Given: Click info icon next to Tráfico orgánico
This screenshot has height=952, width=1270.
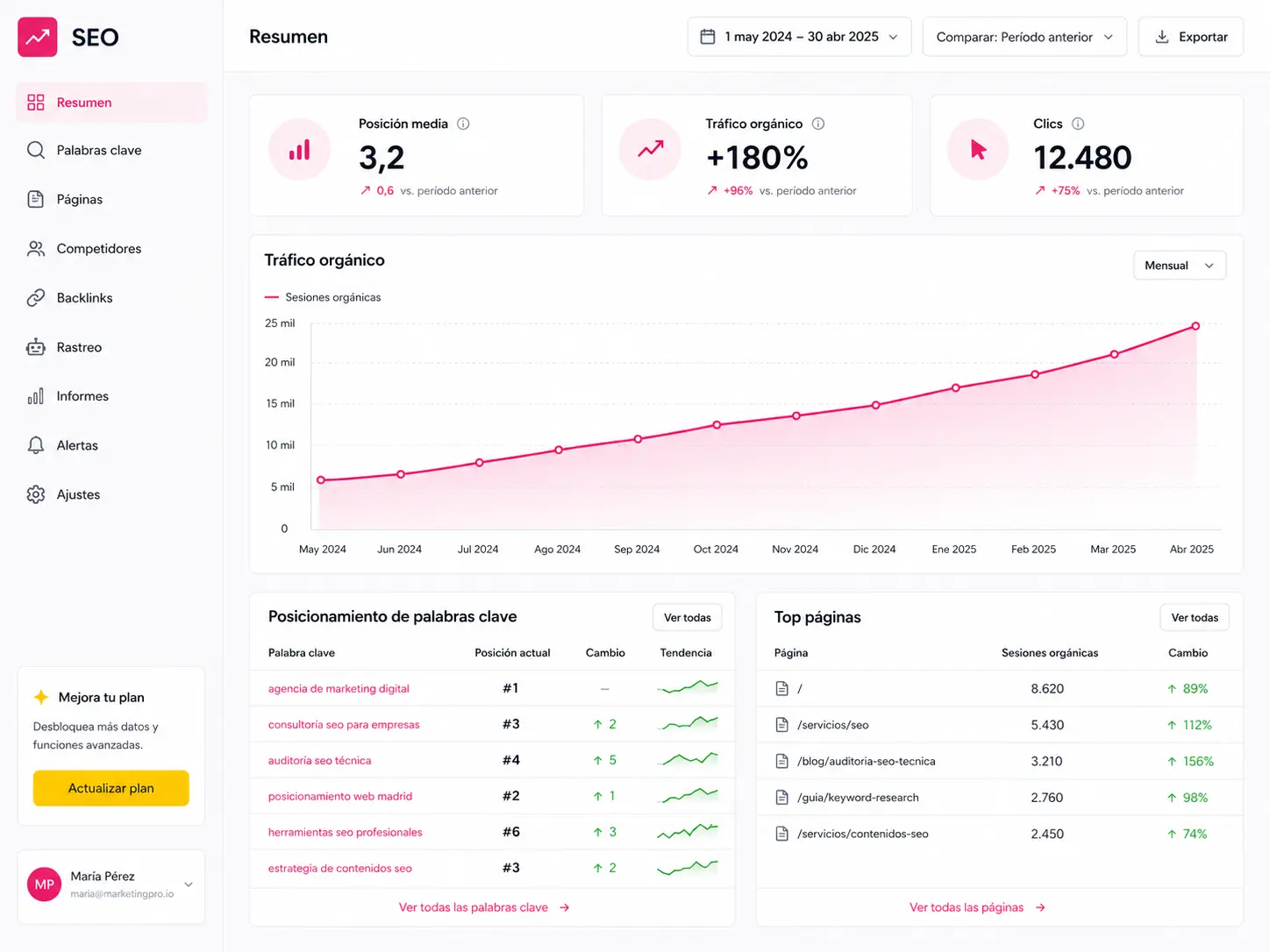Looking at the screenshot, I should coord(818,124).
